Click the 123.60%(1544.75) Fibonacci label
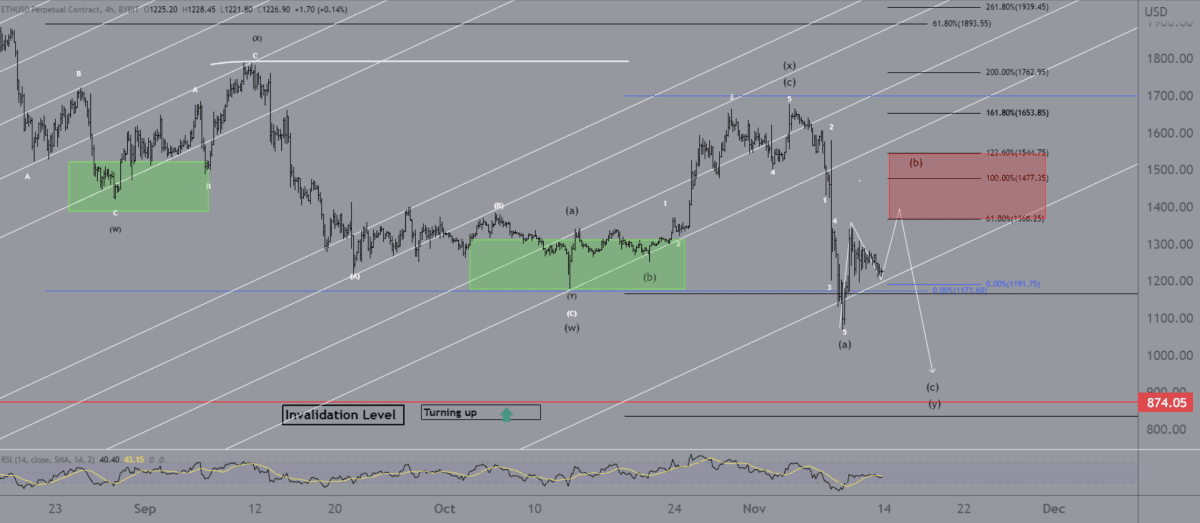The height and width of the screenshot is (523, 1200). (x=1017, y=153)
